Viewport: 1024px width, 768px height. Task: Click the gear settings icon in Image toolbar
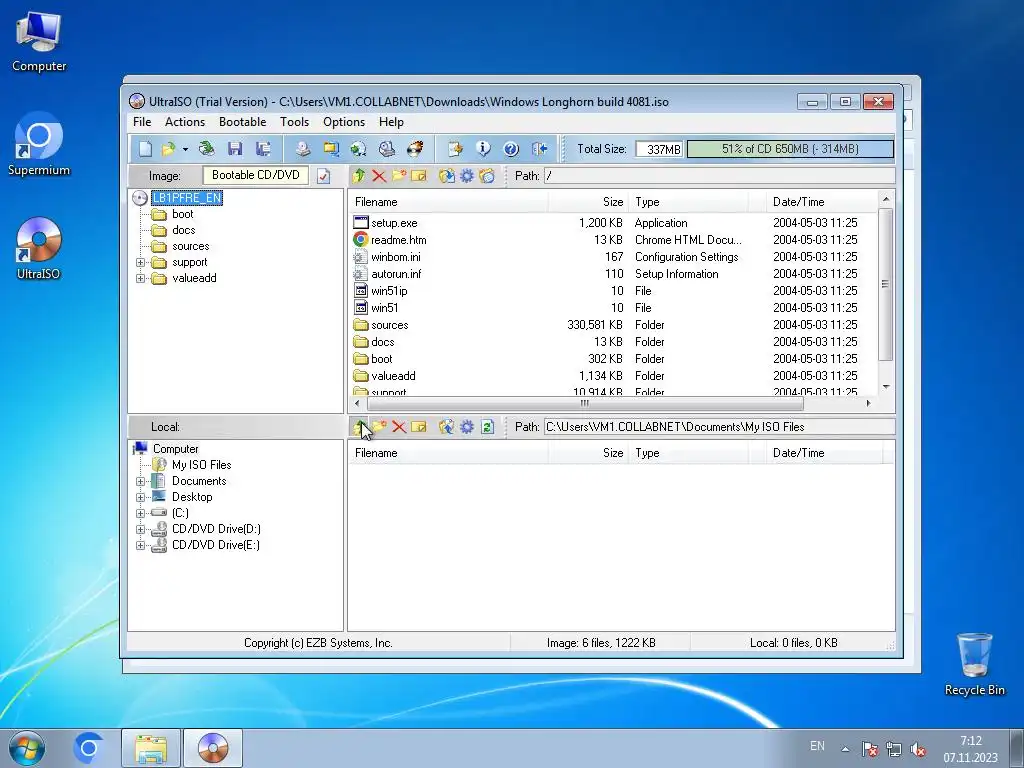pyautogui.click(x=467, y=176)
